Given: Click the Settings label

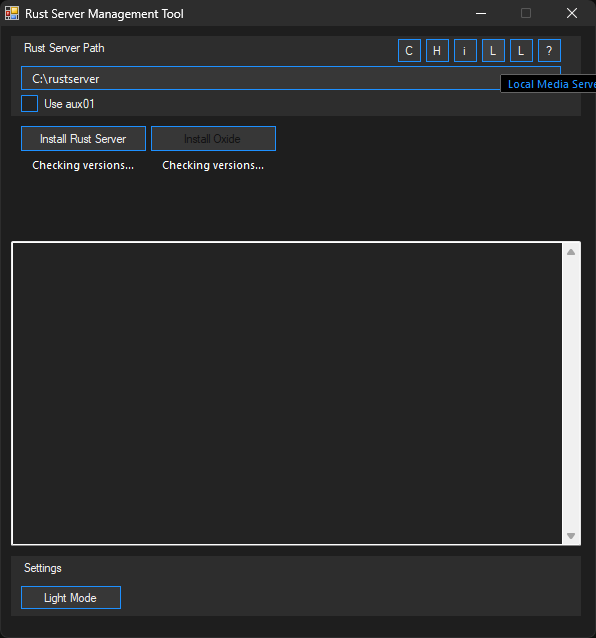Looking at the screenshot, I should point(43,568).
